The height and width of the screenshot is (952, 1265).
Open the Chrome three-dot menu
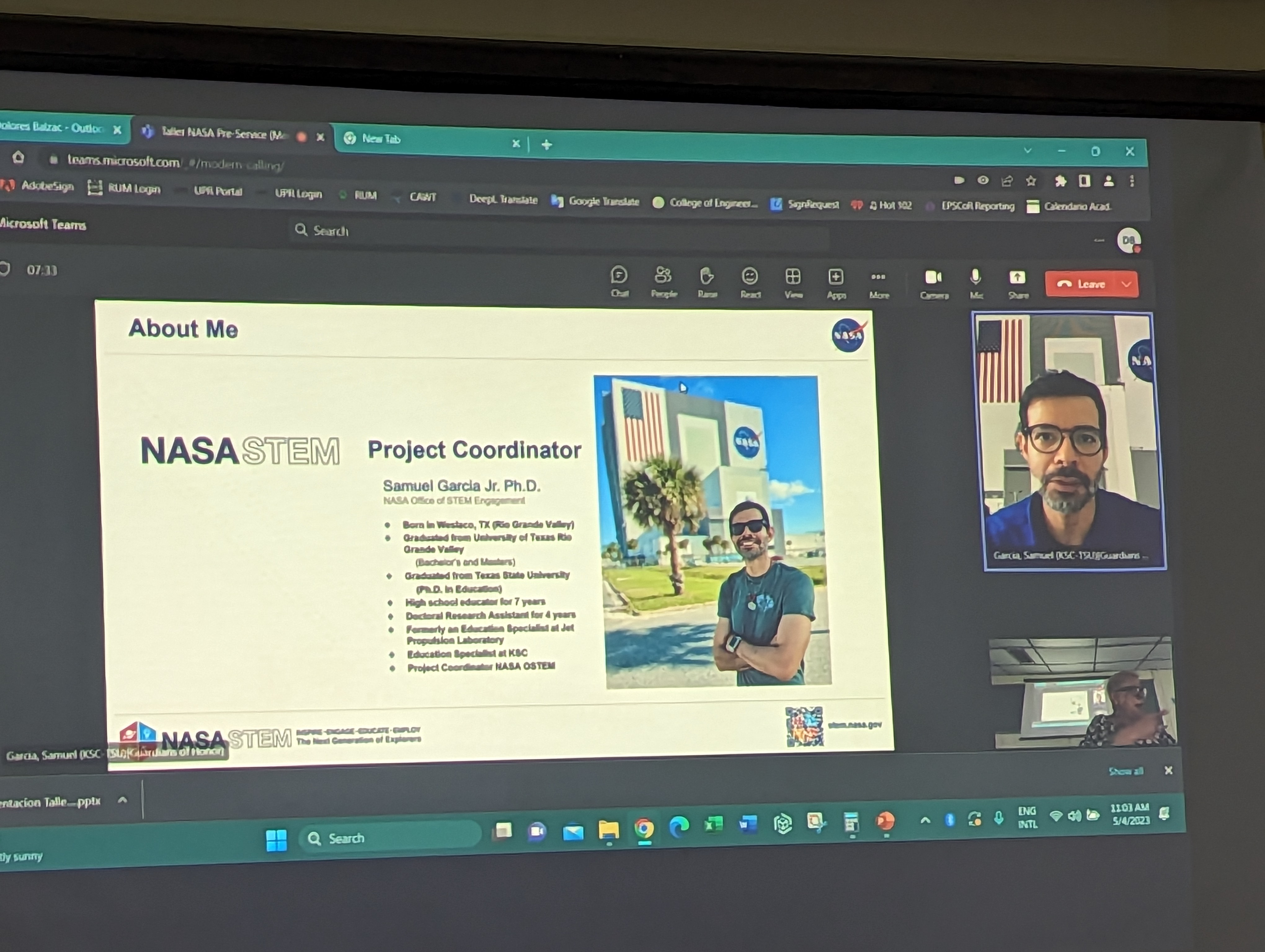[1132, 181]
